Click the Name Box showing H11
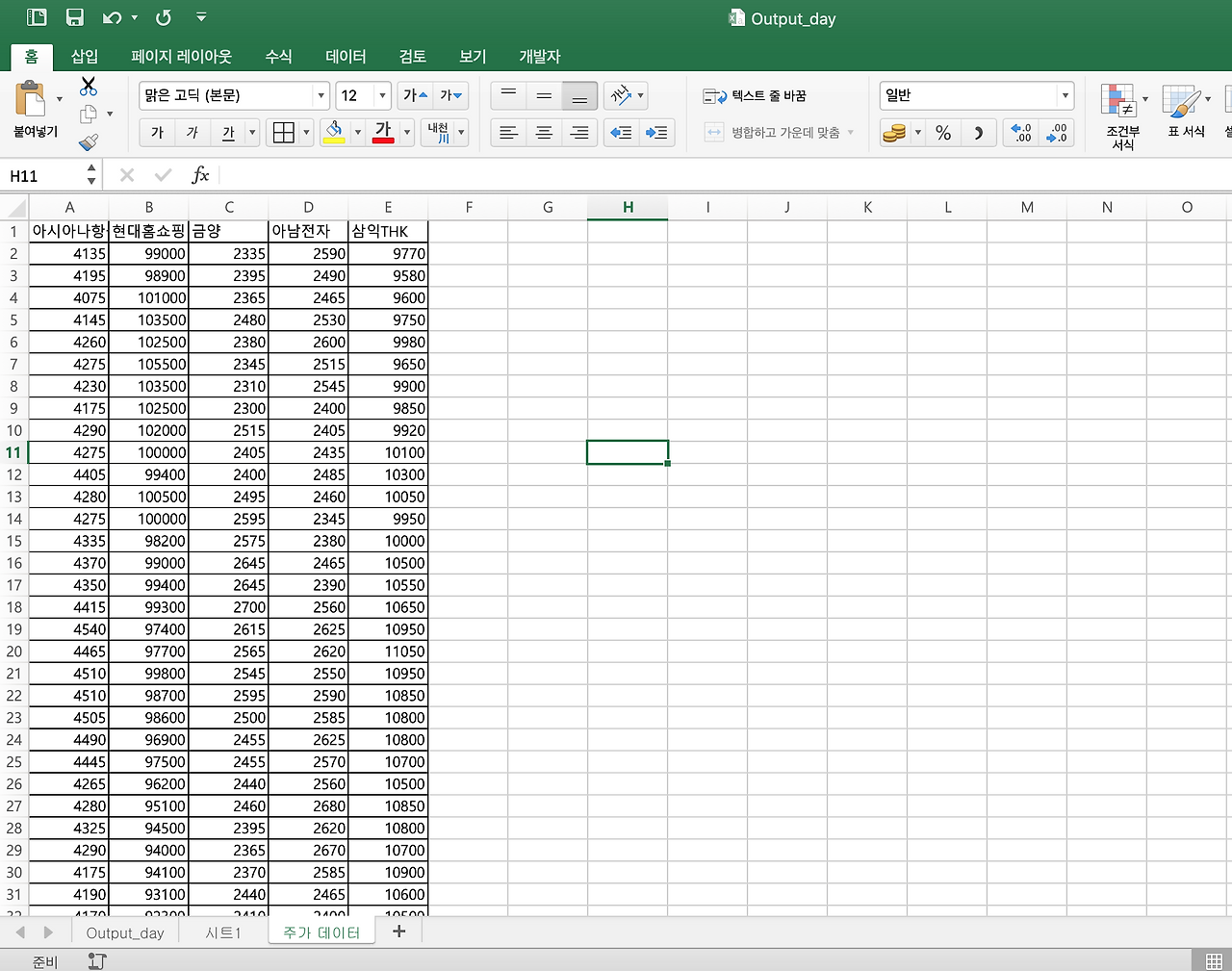 [43, 175]
